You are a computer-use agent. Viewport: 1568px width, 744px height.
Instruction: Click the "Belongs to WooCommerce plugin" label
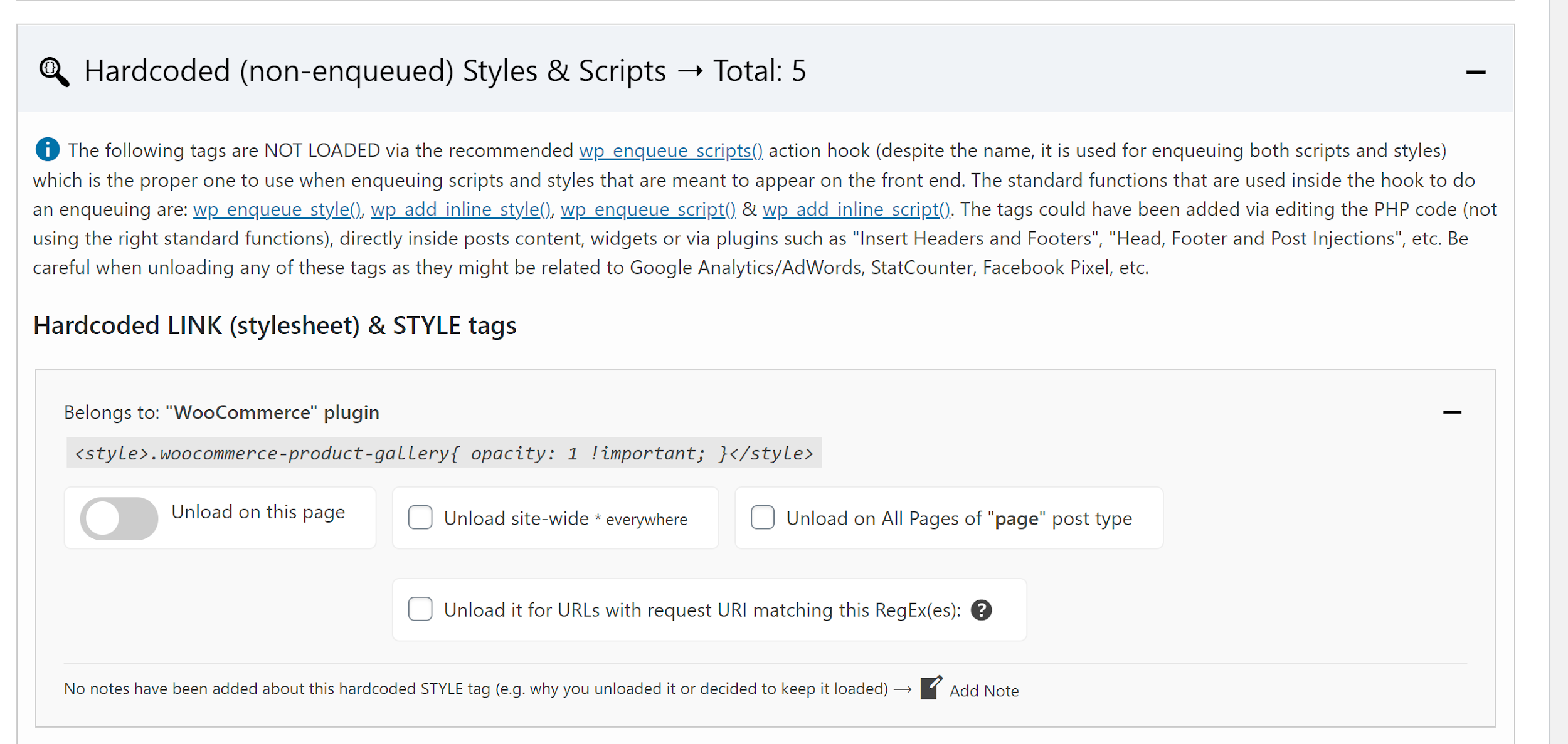(221, 412)
